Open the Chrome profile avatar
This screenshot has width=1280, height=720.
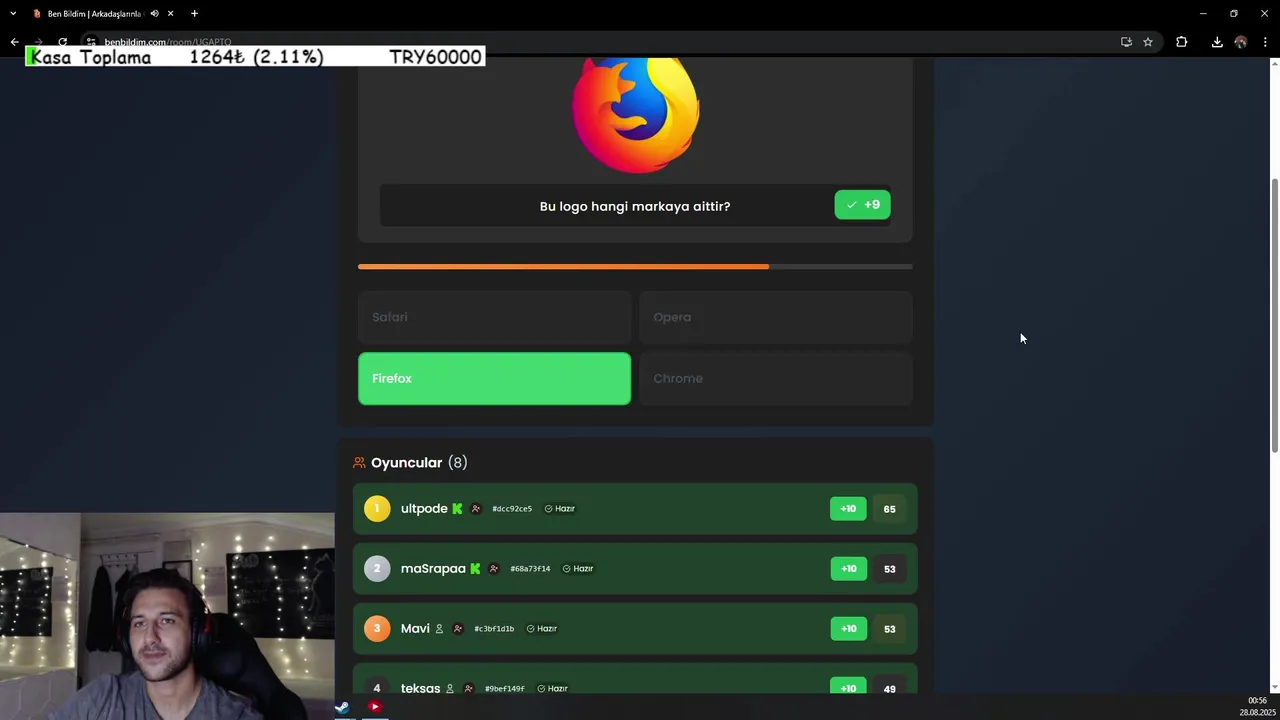(x=1241, y=42)
